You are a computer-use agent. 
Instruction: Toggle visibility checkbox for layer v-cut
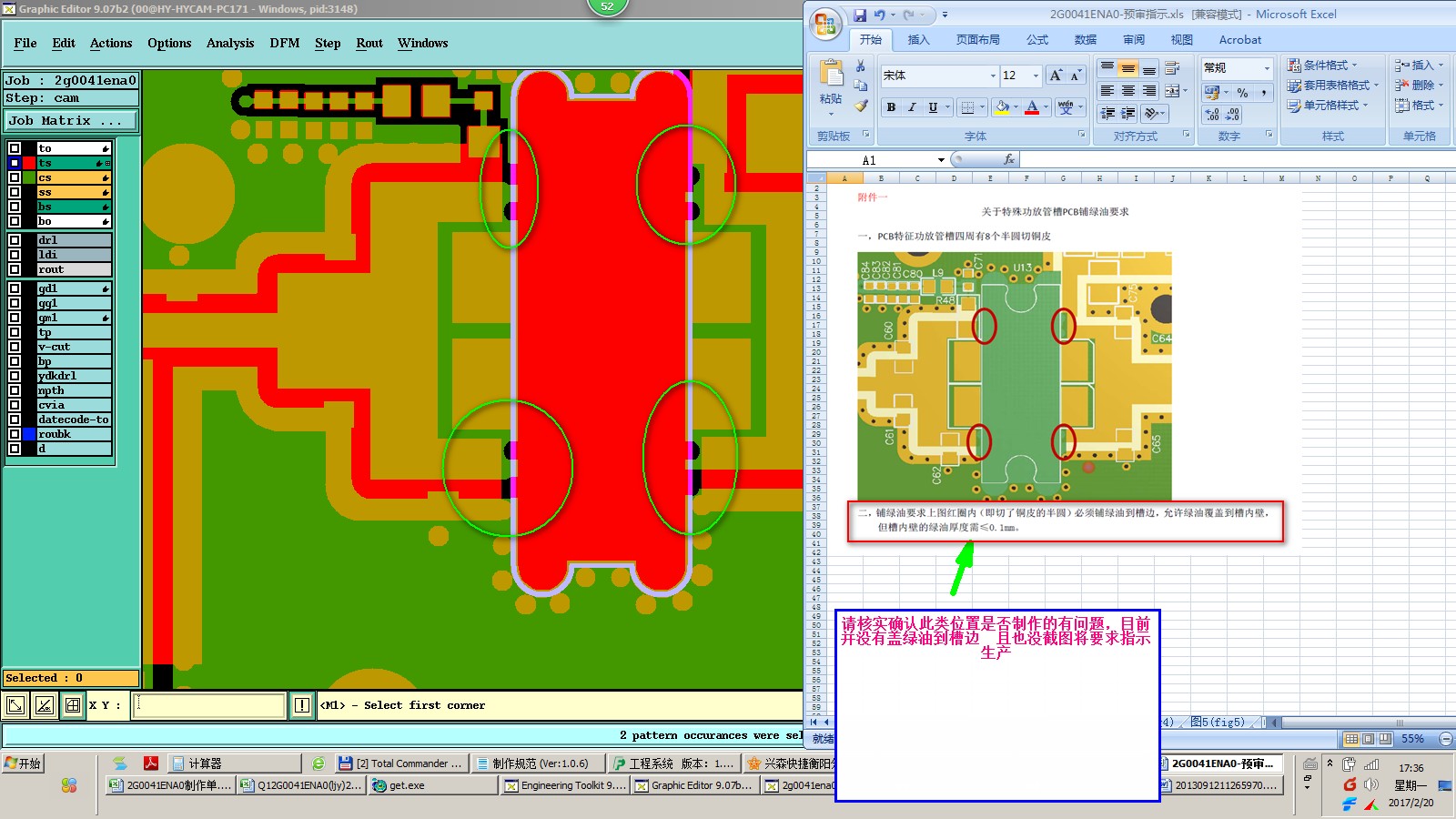pyautogui.click(x=15, y=347)
